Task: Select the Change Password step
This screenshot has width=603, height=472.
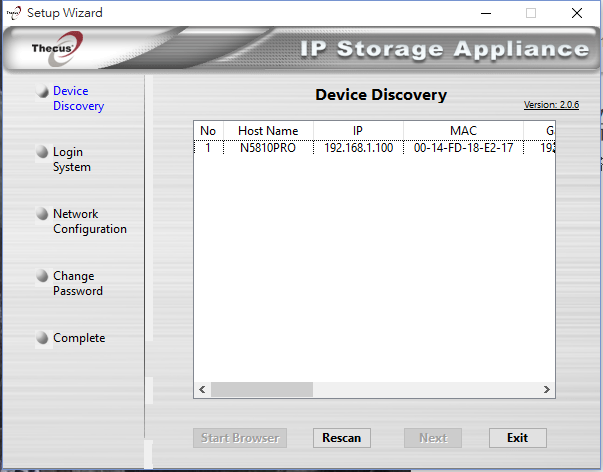Action: [78, 283]
